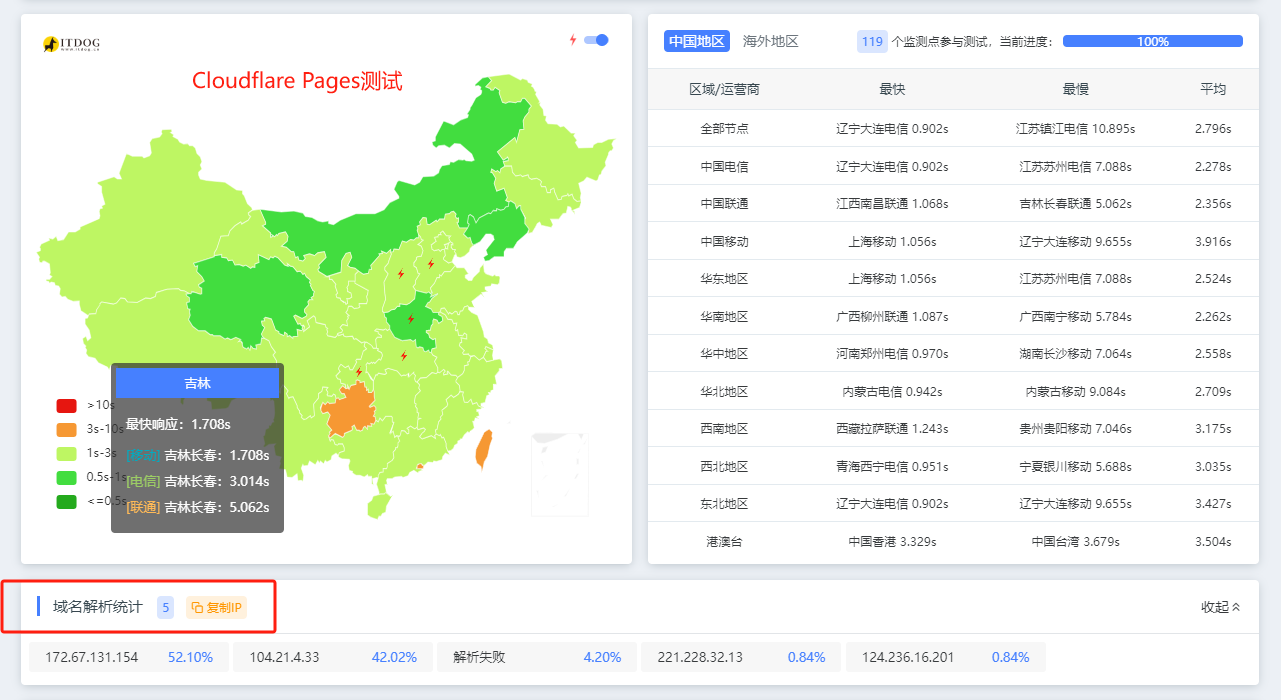
Task: Switch to the 中国地区 tab
Action: [x=696, y=41]
